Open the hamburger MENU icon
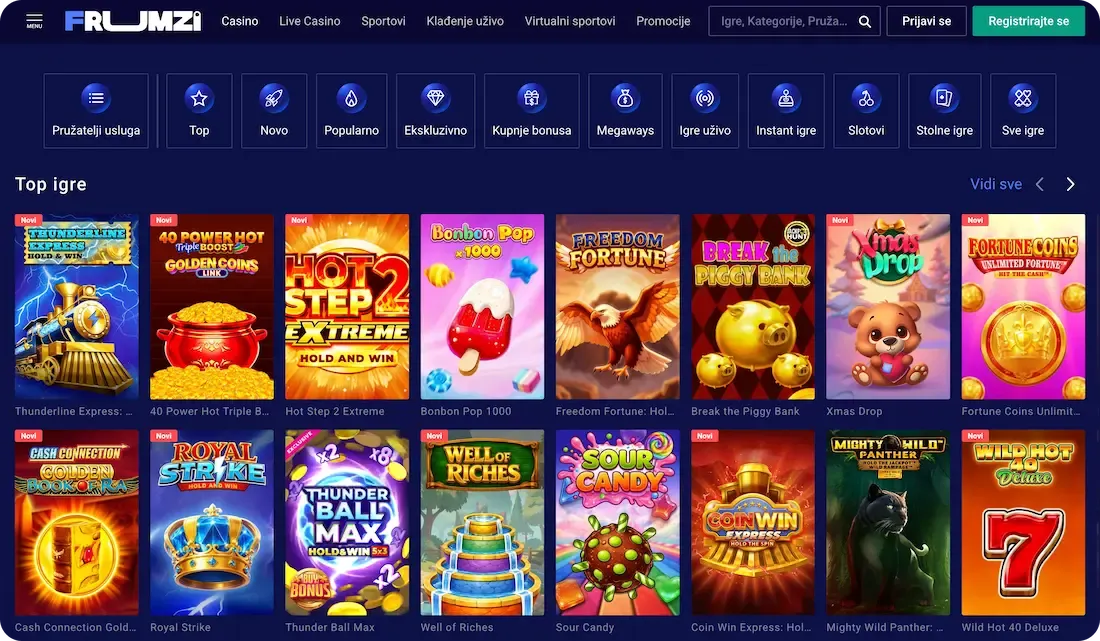The width and height of the screenshot is (1100, 641). click(x=34, y=20)
